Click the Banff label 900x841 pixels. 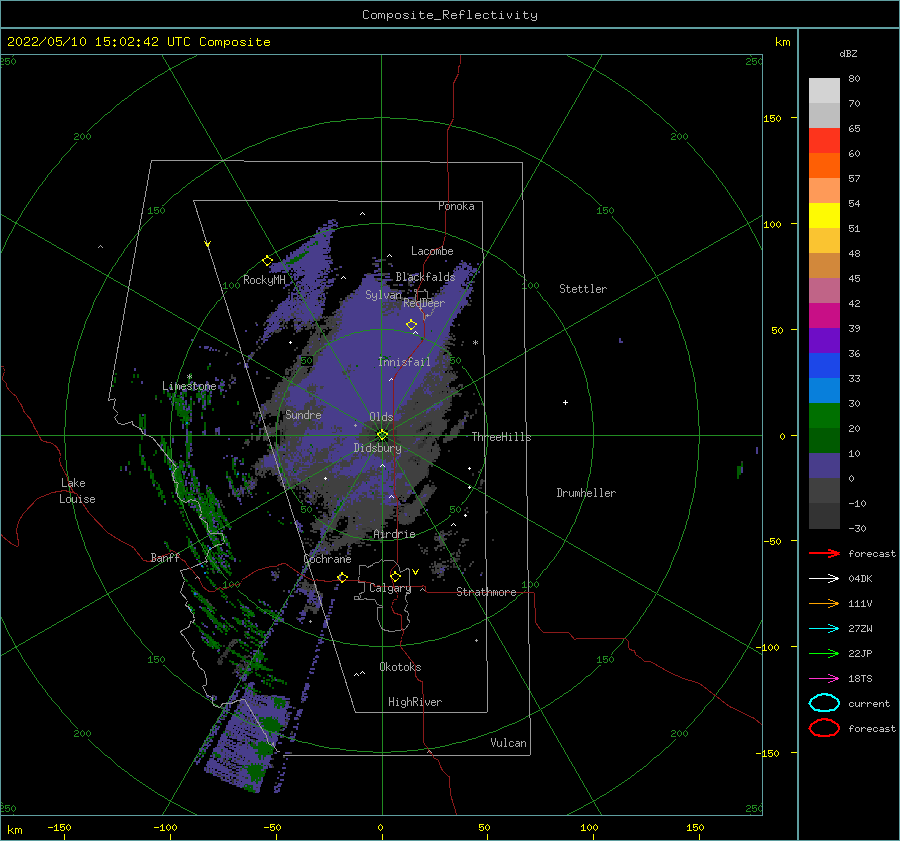coord(165,557)
